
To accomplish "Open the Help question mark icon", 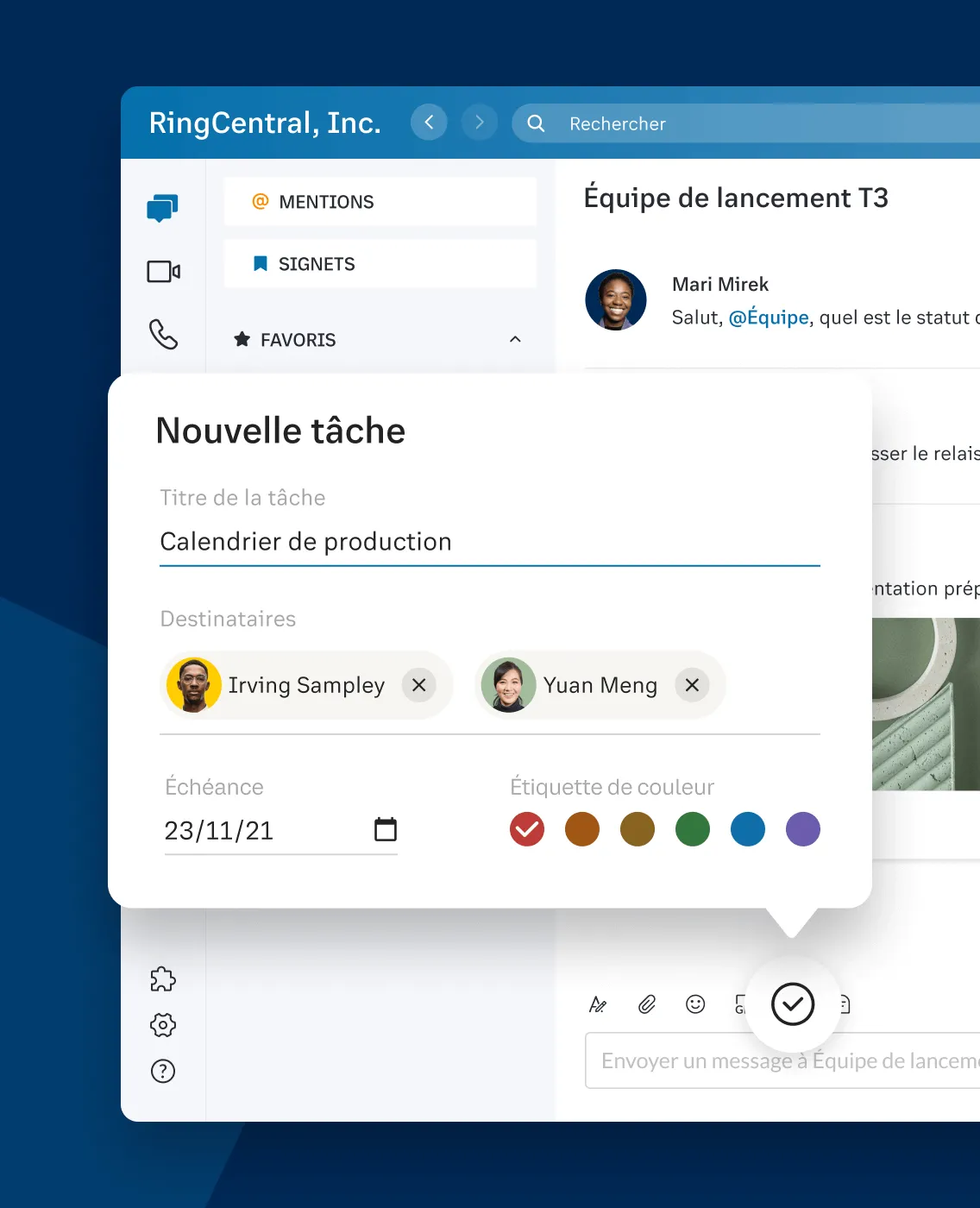I will [x=162, y=1072].
